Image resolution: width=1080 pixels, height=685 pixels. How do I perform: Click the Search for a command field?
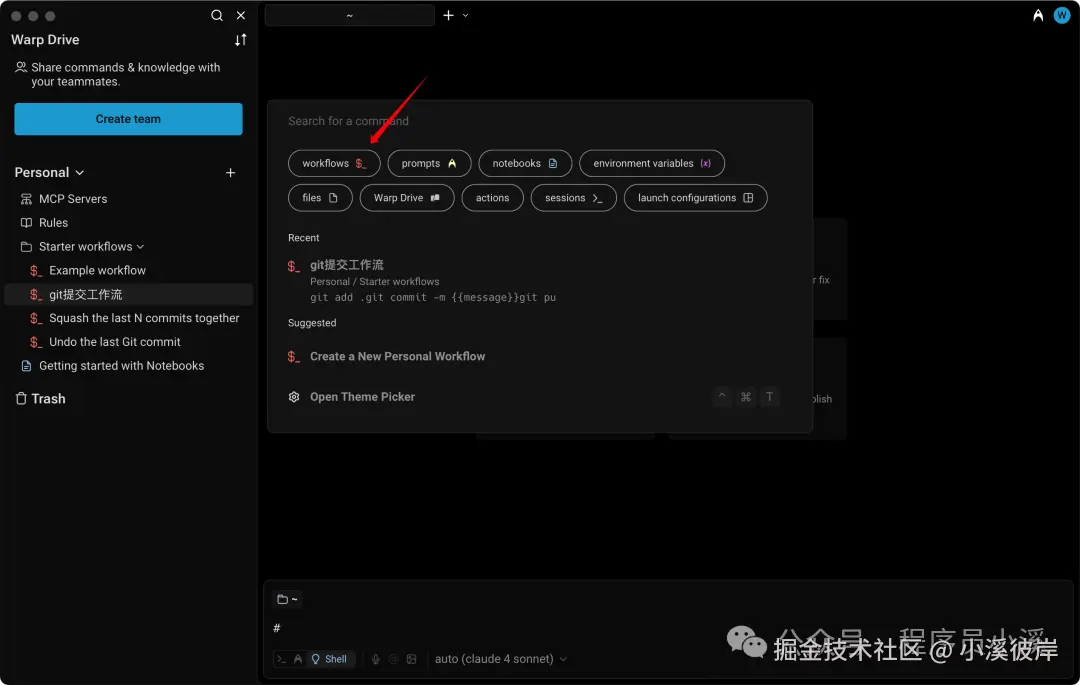point(539,121)
